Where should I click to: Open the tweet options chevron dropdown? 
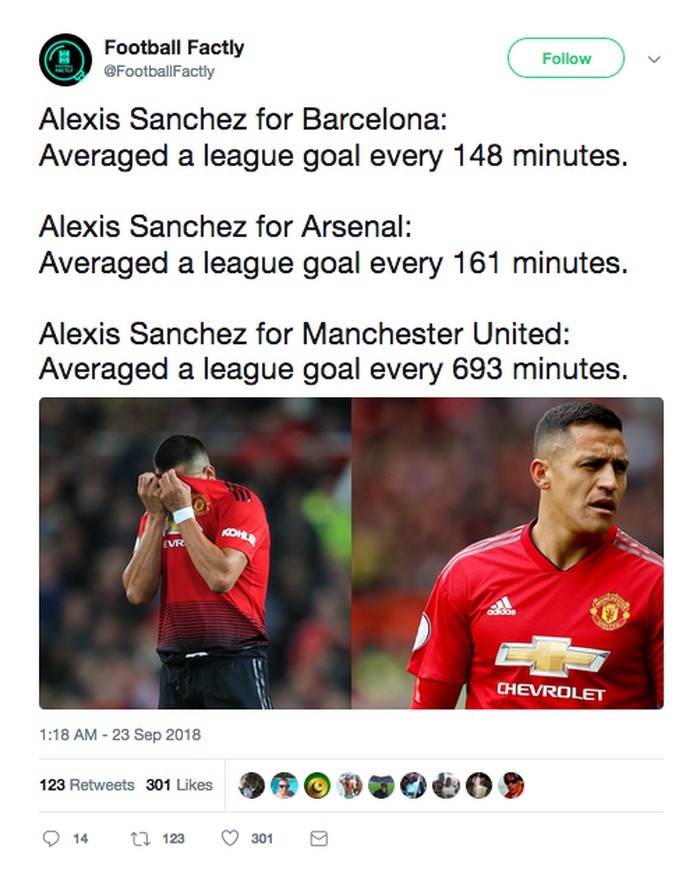[x=654, y=59]
